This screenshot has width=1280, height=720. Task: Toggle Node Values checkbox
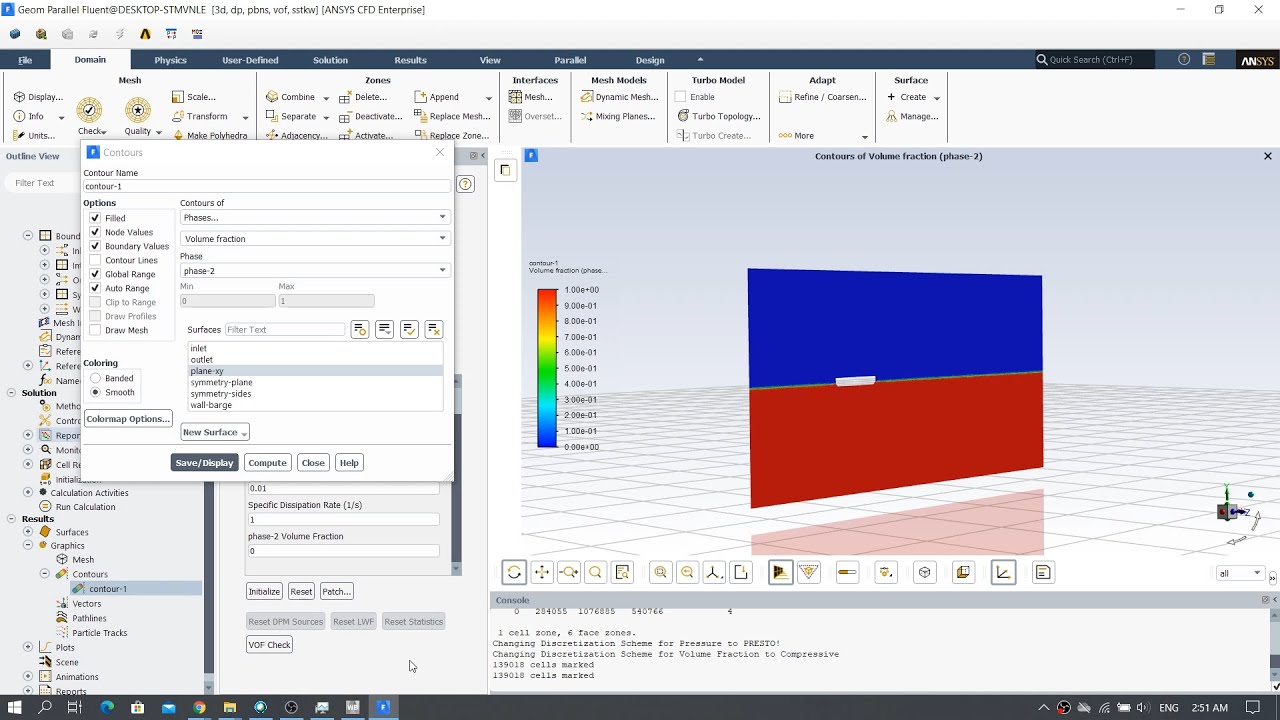coord(95,232)
